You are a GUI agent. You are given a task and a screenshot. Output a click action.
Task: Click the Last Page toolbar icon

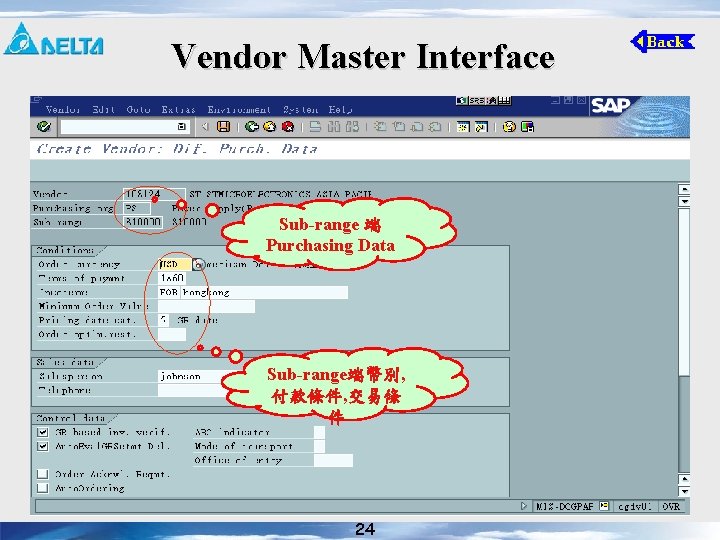point(435,127)
